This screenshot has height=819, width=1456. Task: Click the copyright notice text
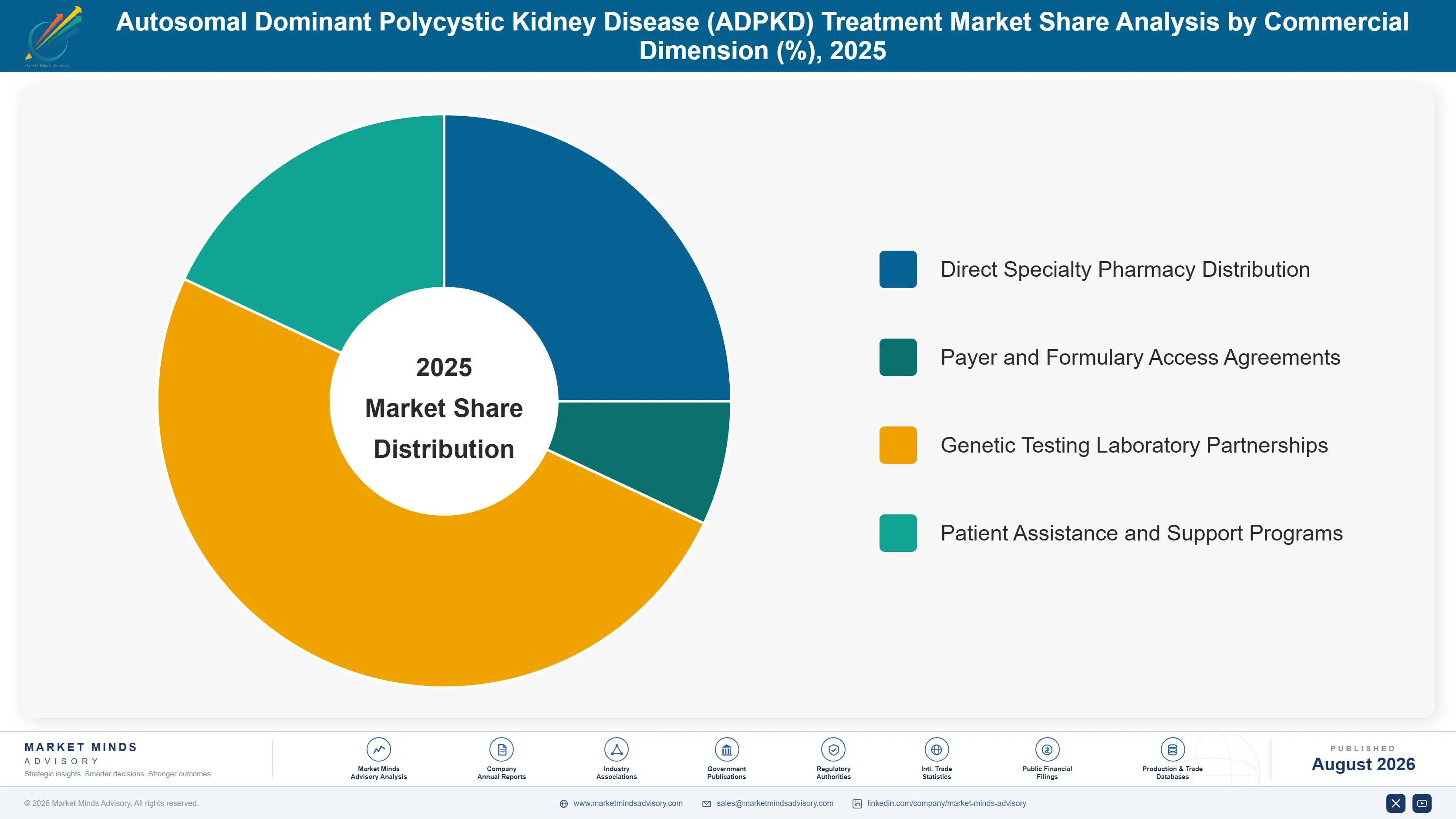pos(111,803)
